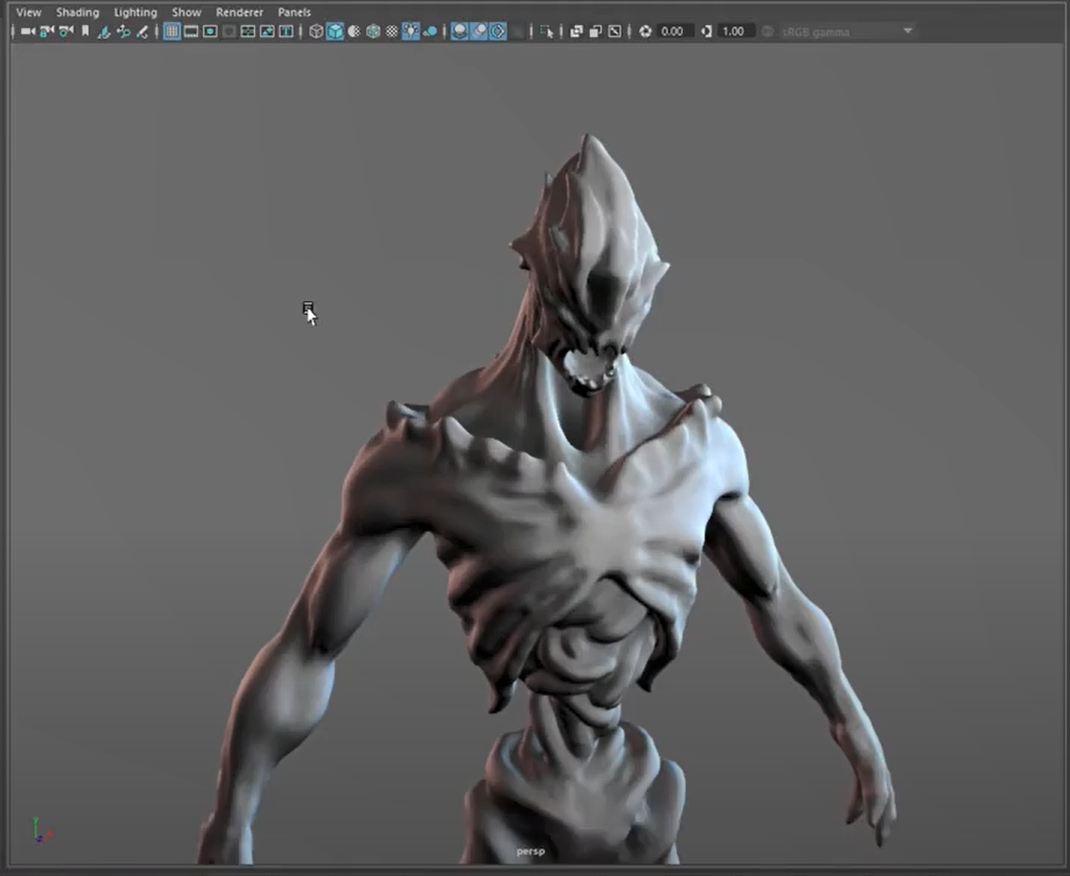Toggle Use All Lights lightbulb icon
Image resolution: width=1070 pixels, height=876 pixels.
point(411,32)
